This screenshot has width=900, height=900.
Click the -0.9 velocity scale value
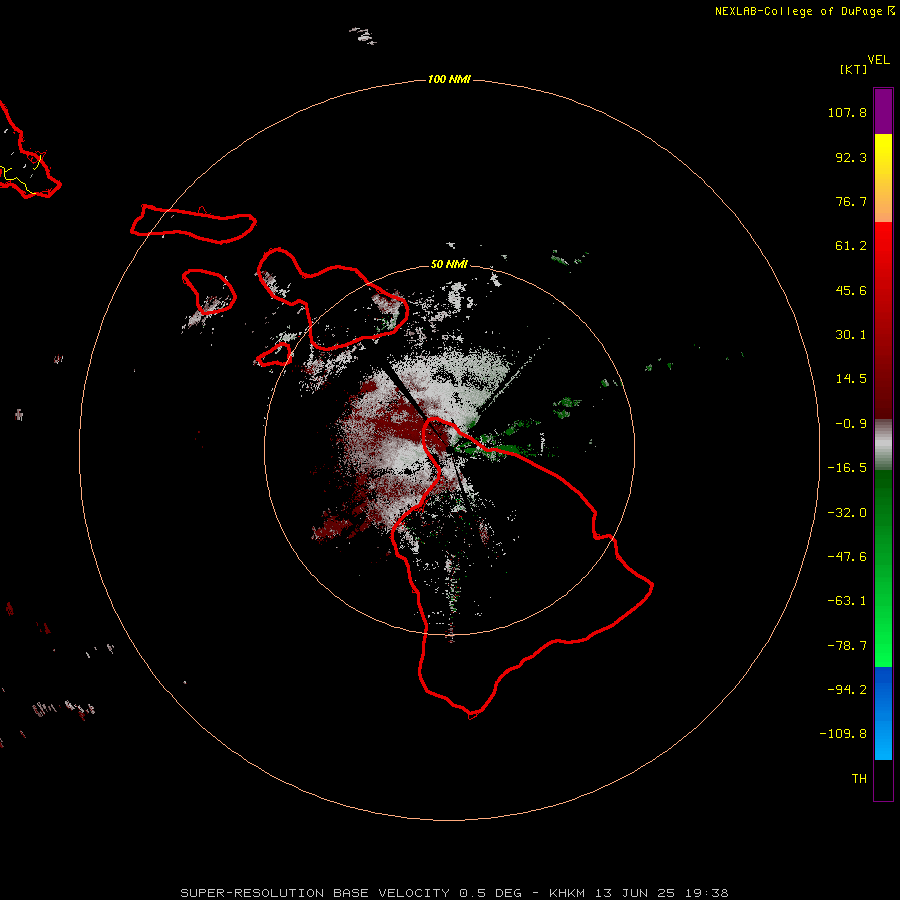tap(851, 424)
